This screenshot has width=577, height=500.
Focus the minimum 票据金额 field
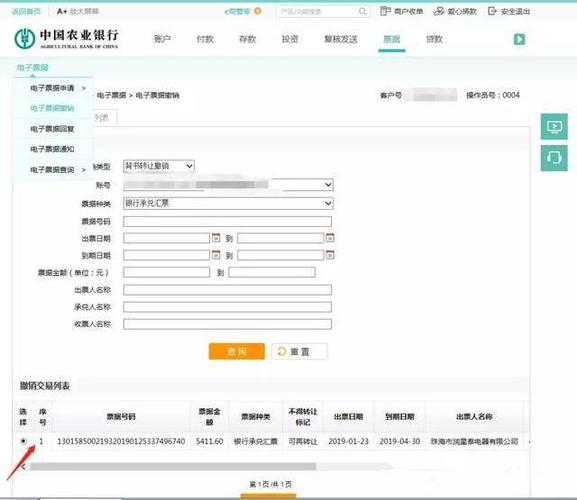(x=166, y=272)
